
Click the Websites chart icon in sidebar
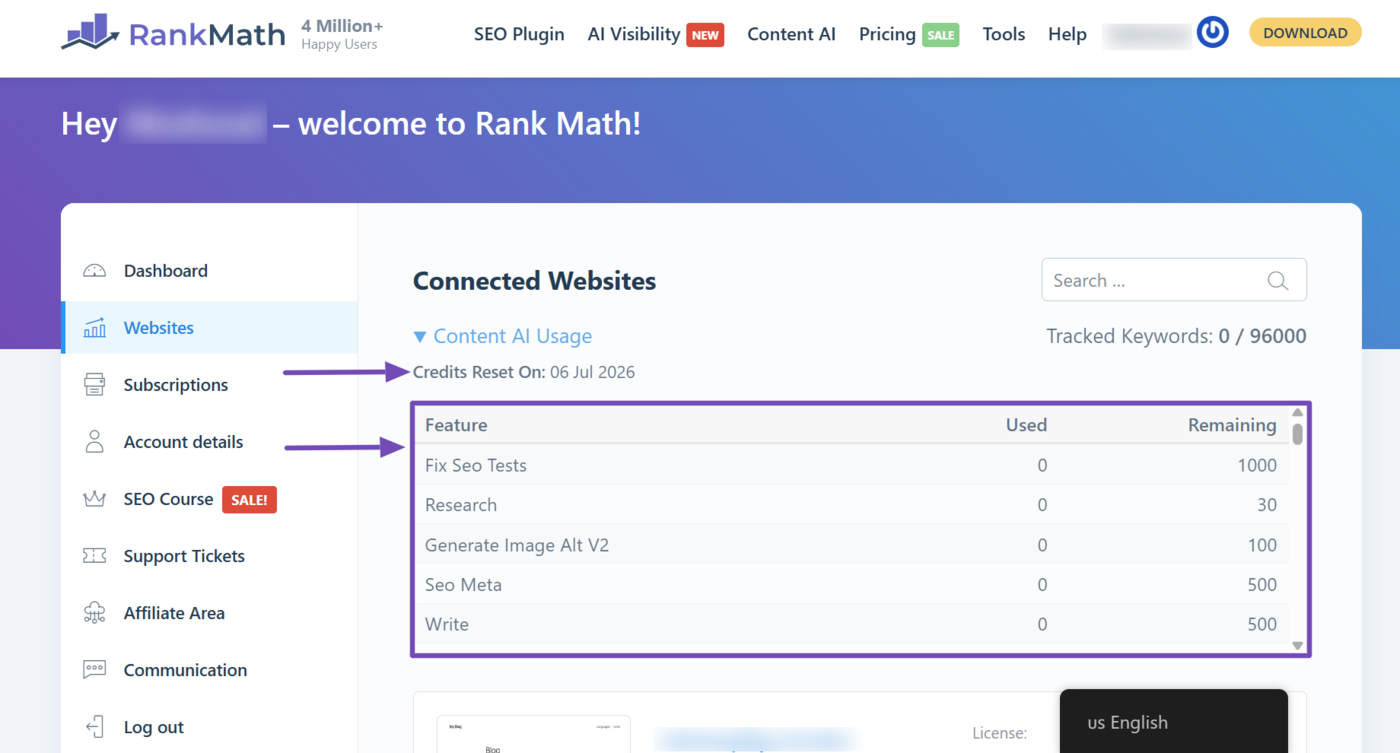coord(95,328)
